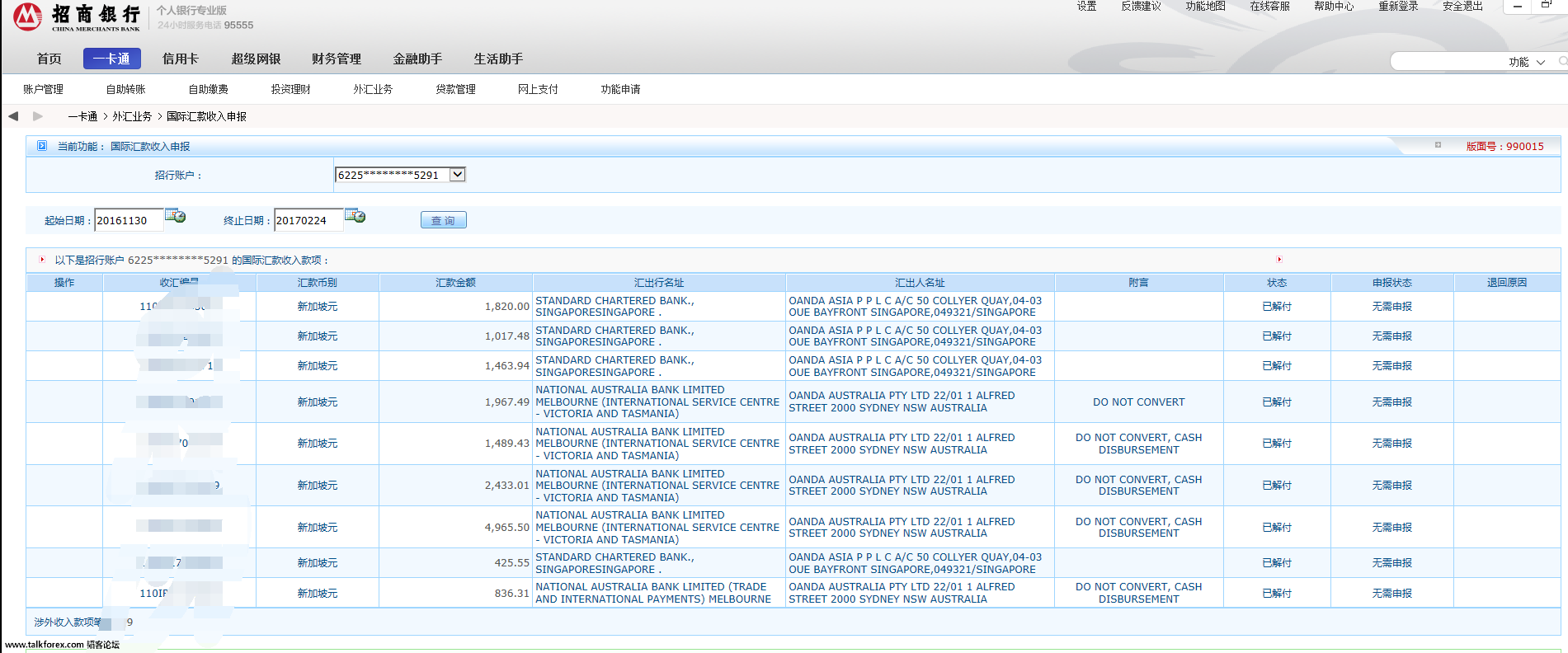Open the 投资理财 submenu
Image resolution: width=1568 pixels, height=653 pixels.
(x=291, y=89)
